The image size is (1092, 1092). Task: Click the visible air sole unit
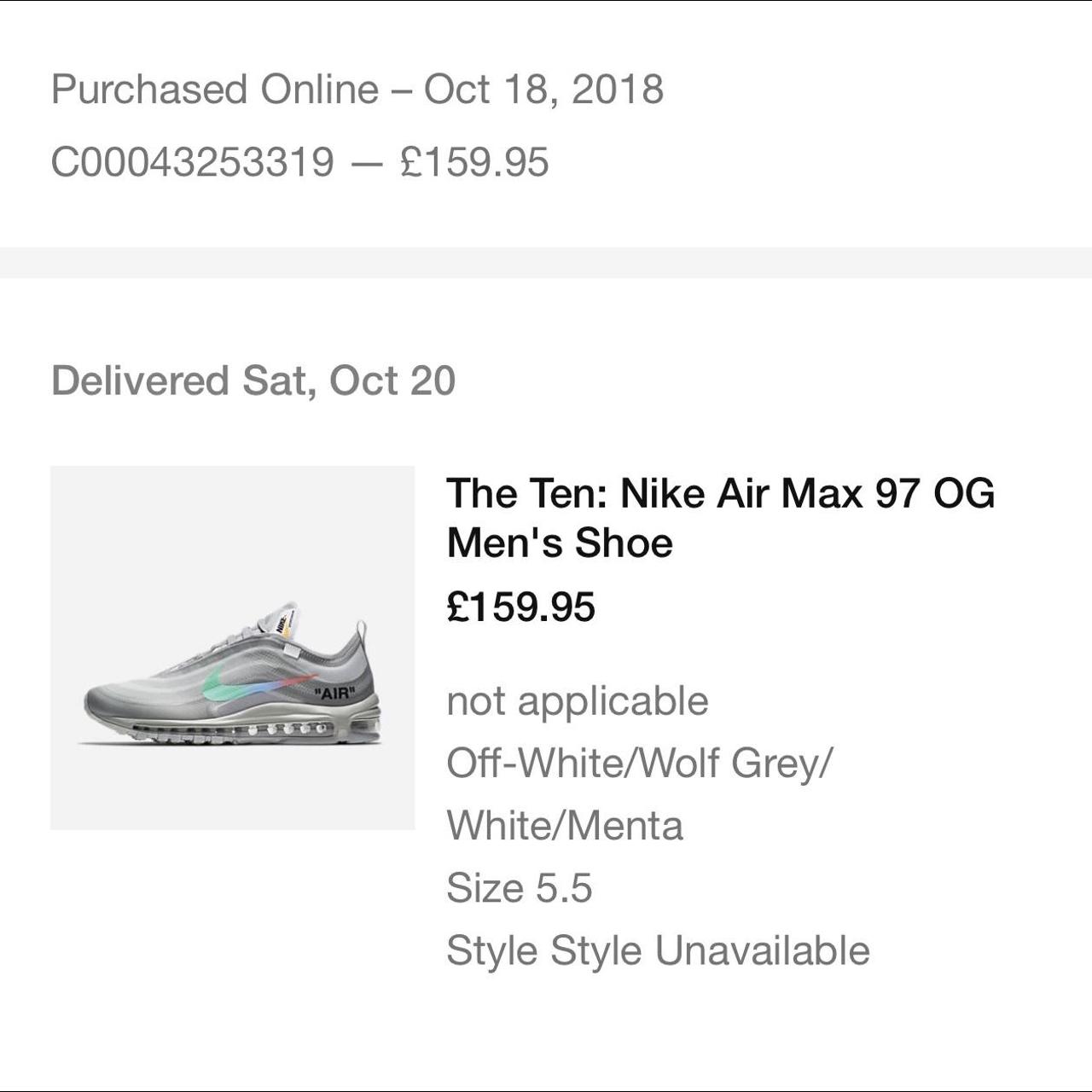[256, 731]
